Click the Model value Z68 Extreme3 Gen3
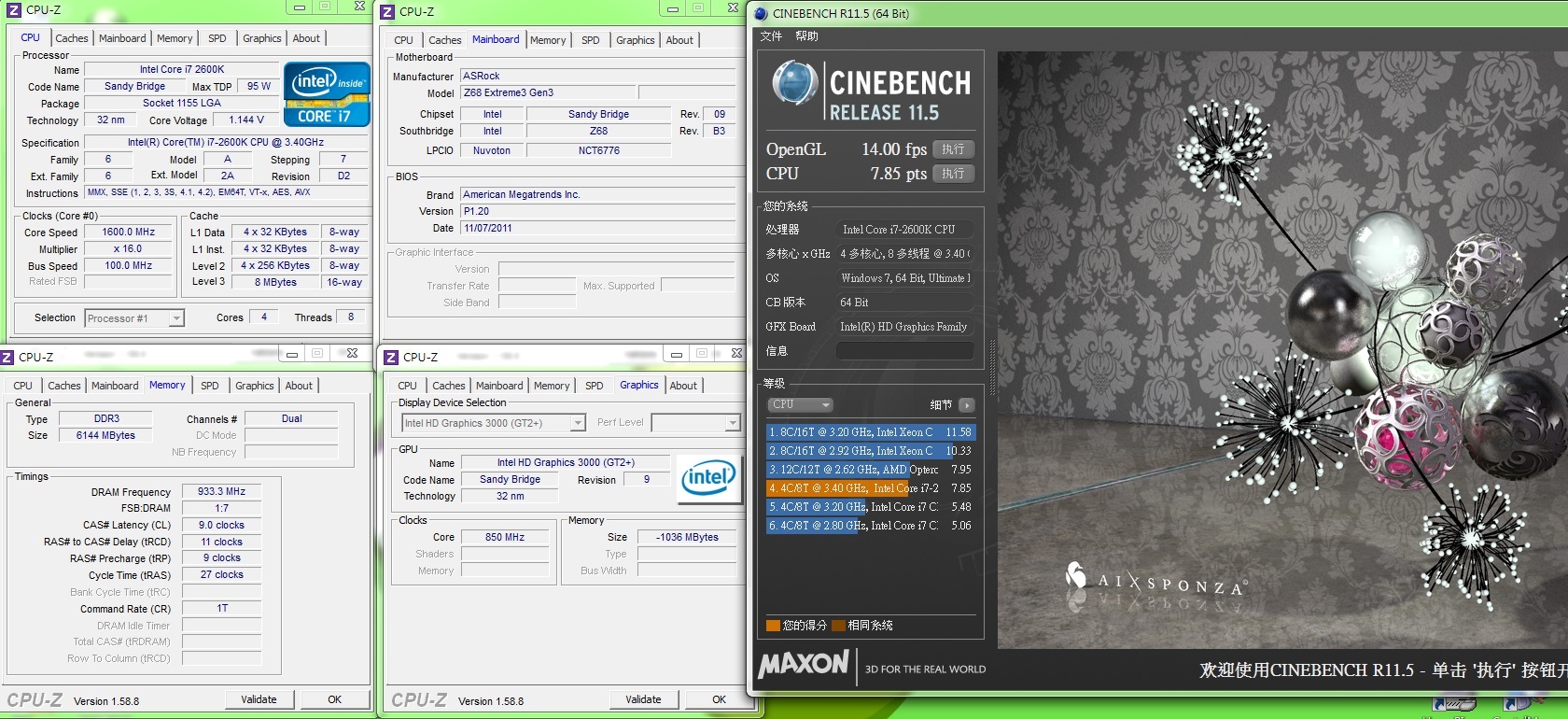The image size is (1568, 719). click(x=546, y=93)
